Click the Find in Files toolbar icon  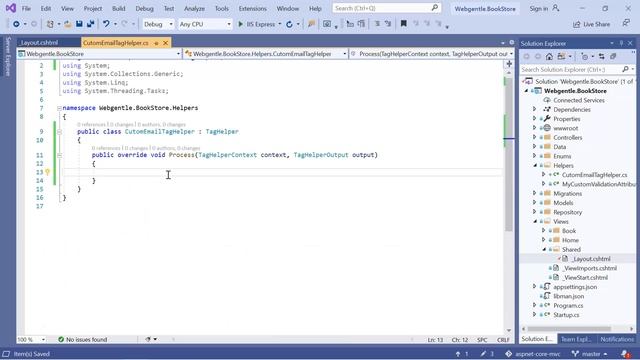pyautogui.click(x=311, y=24)
